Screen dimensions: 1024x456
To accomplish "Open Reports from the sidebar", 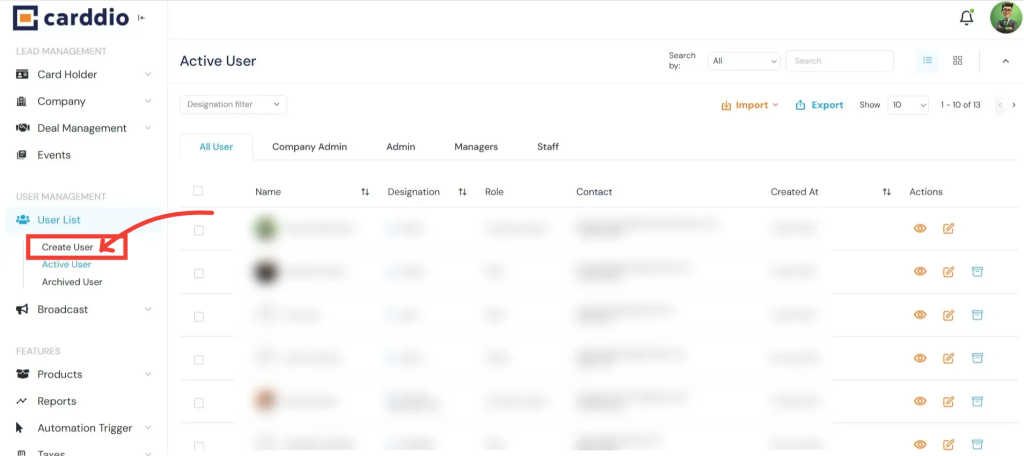I will [56, 401].
